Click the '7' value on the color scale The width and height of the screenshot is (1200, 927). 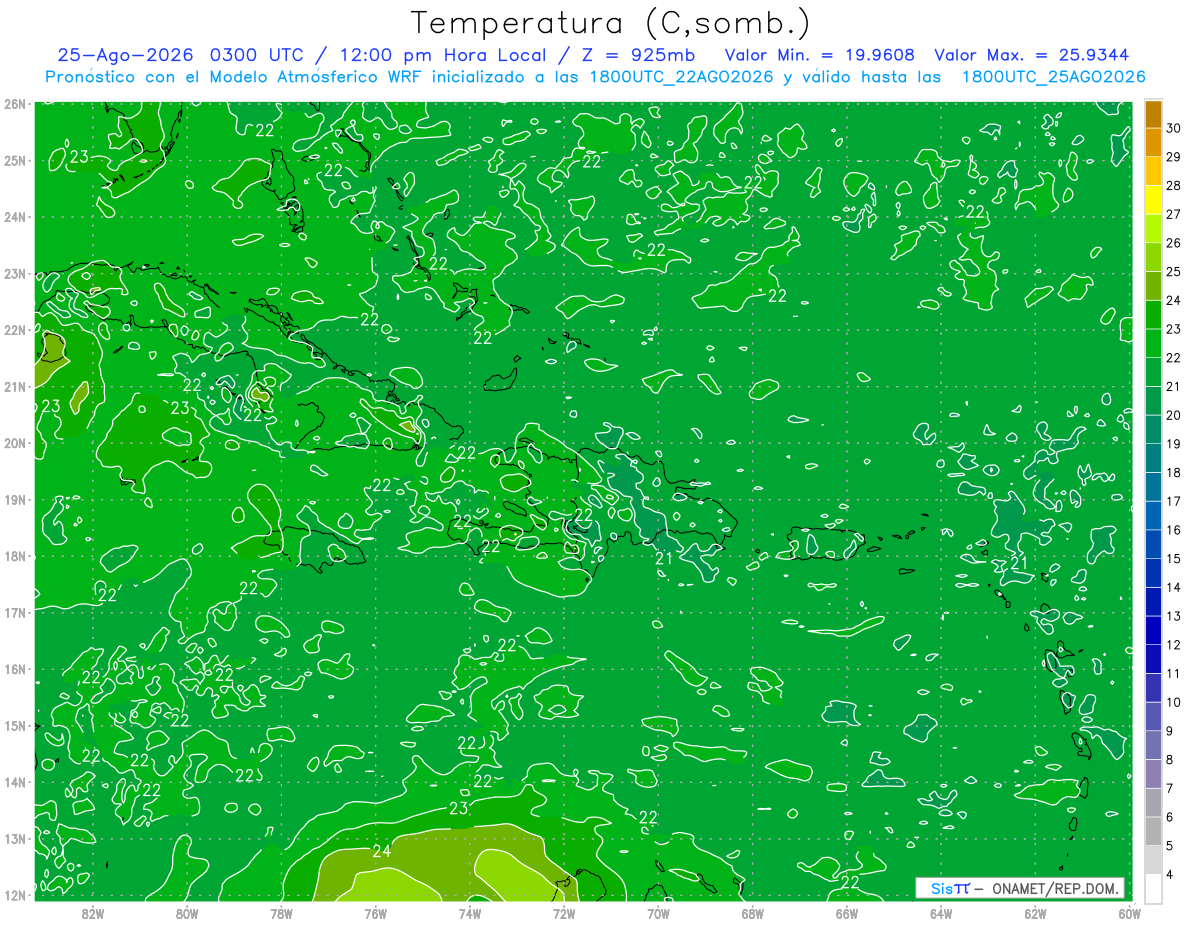[x=1170, y=788]
